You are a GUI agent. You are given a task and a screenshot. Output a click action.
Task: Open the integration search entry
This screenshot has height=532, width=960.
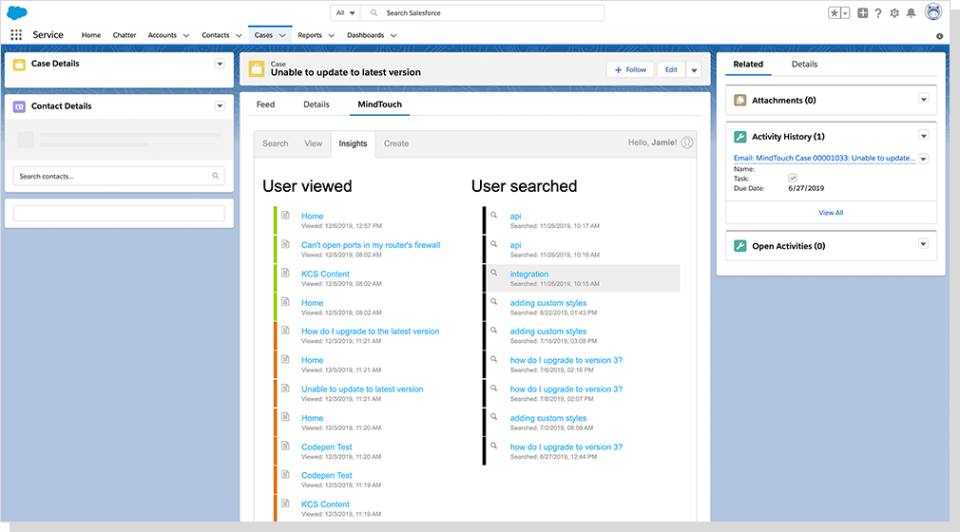(529, 274)
